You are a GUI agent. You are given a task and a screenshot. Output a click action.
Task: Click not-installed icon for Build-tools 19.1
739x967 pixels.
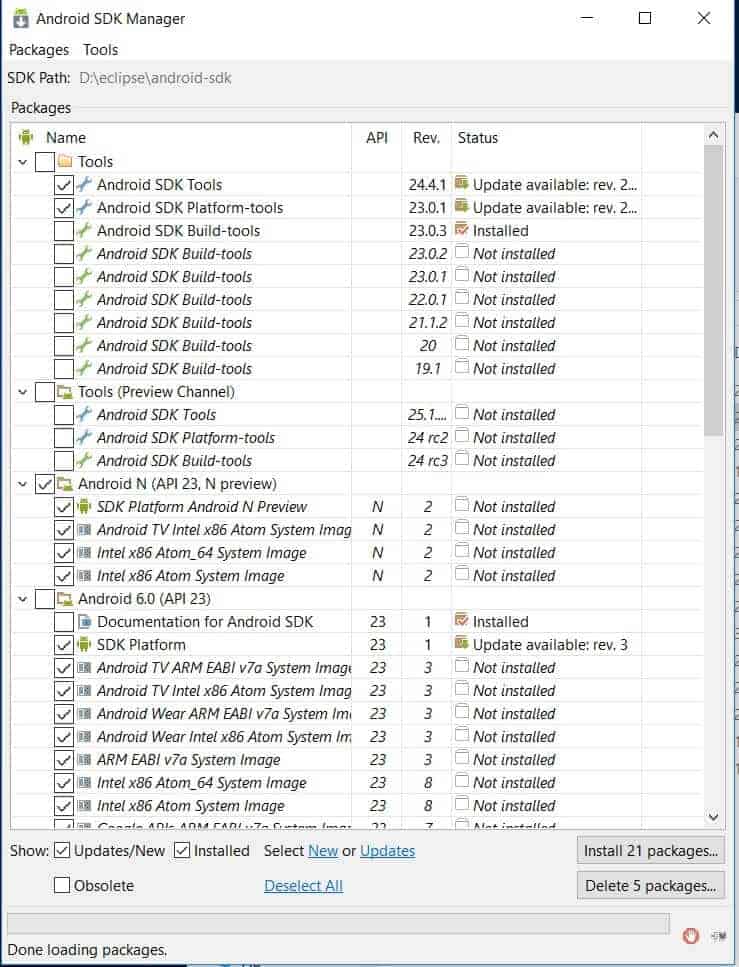pyautogui.click(x=461, y=367)
